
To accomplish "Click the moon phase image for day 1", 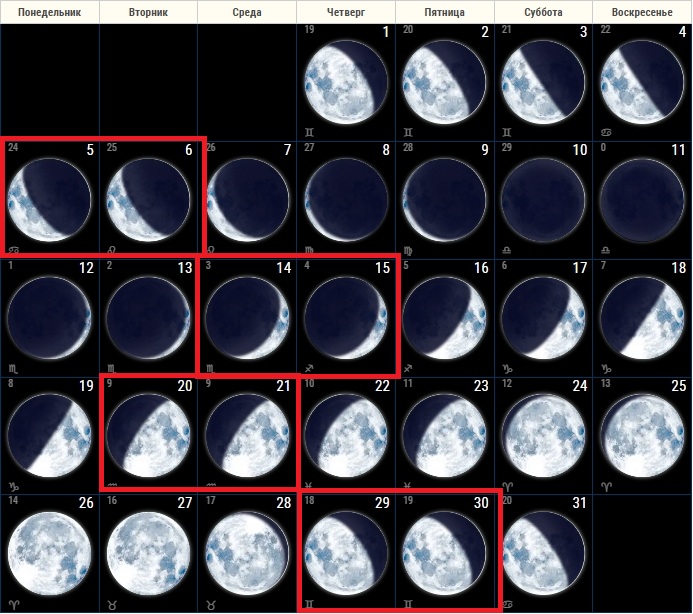I will pos(346,82).
